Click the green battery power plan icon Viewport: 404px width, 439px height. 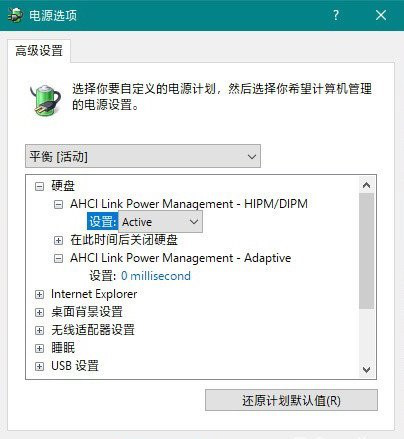click(x=45, y=100)
